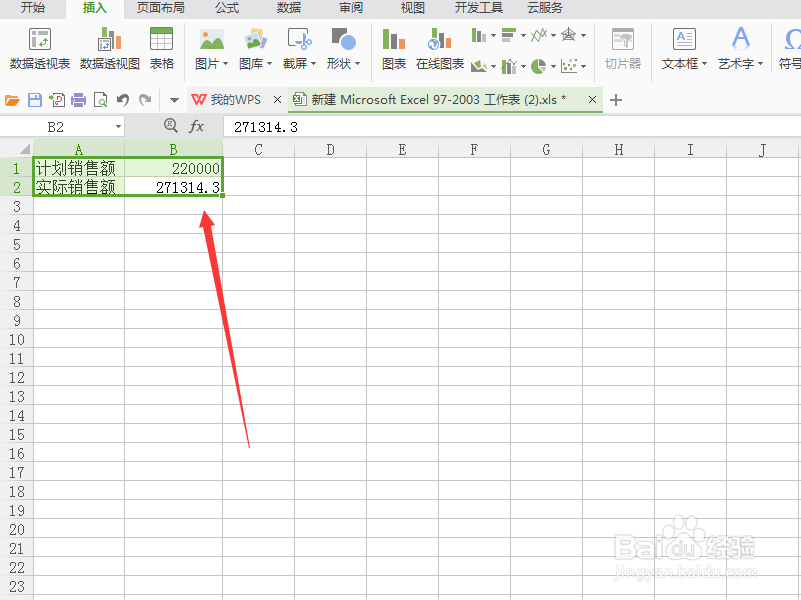Expand the 图片 dropdown arrow

pos(226,64)
